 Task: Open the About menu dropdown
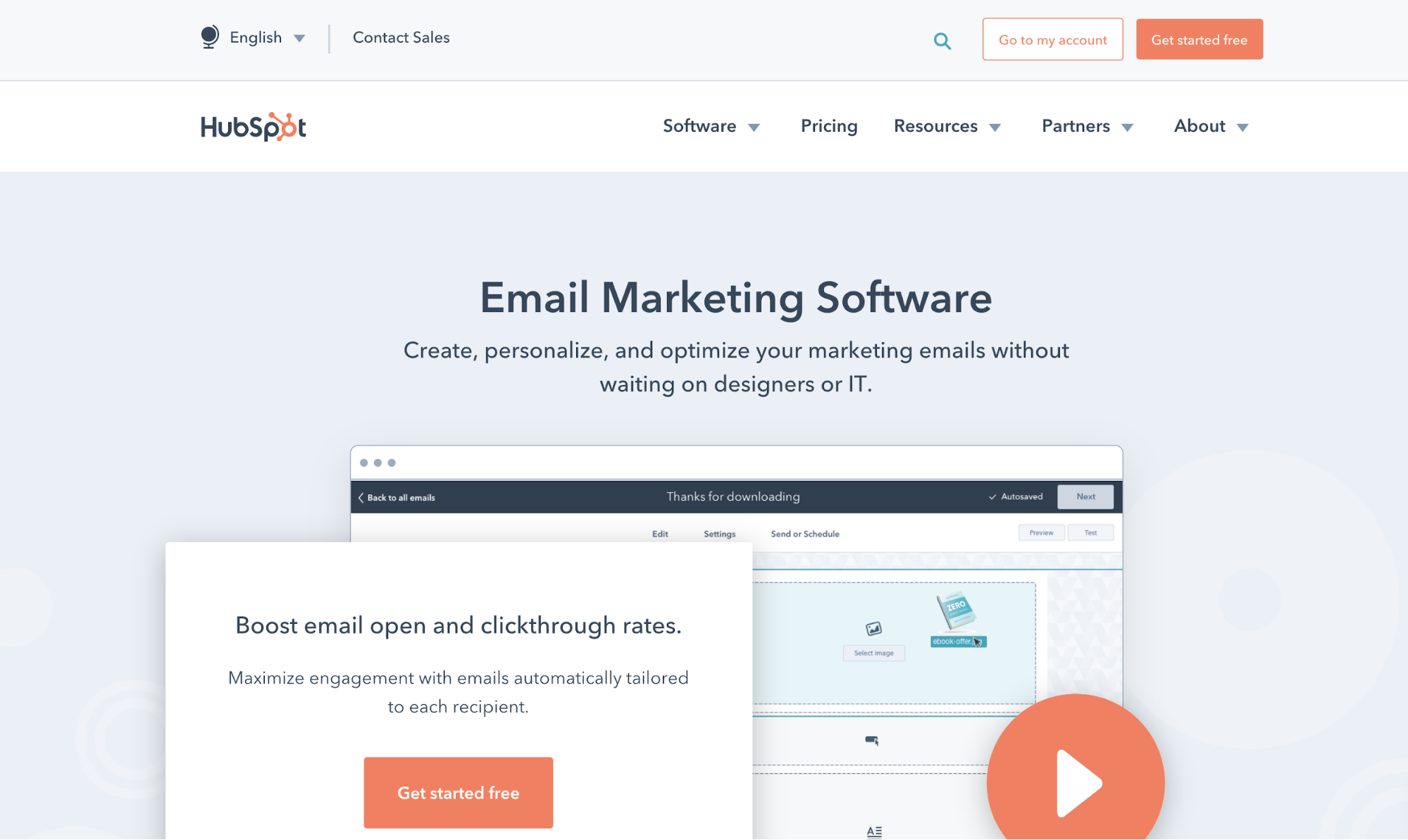click(x=1212, y=126)
